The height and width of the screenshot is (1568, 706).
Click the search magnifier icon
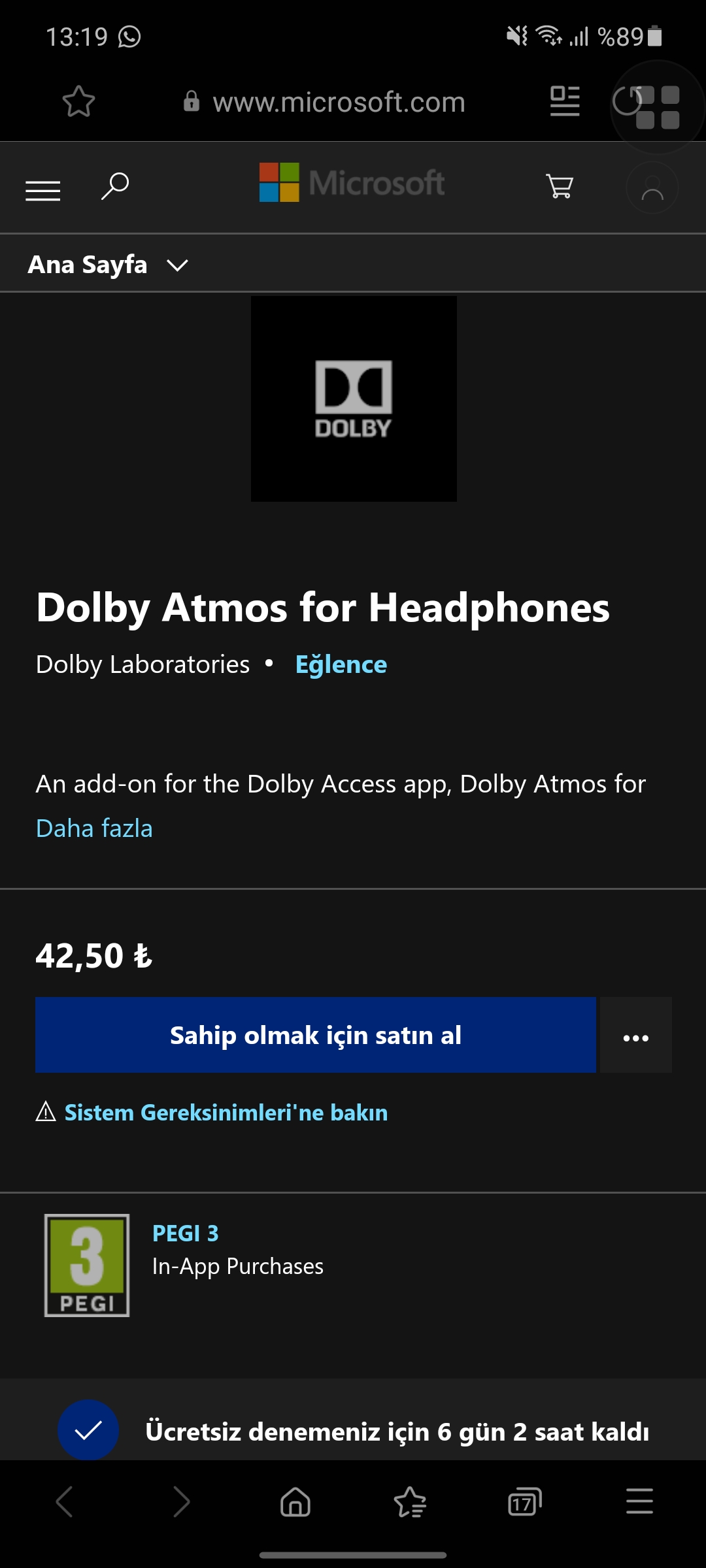pos(115,186)
